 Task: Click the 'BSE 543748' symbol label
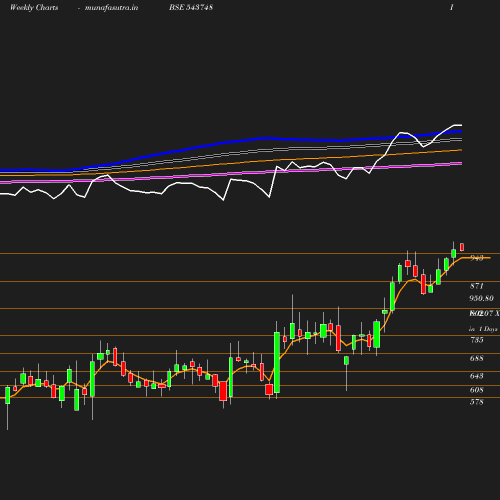191,7
